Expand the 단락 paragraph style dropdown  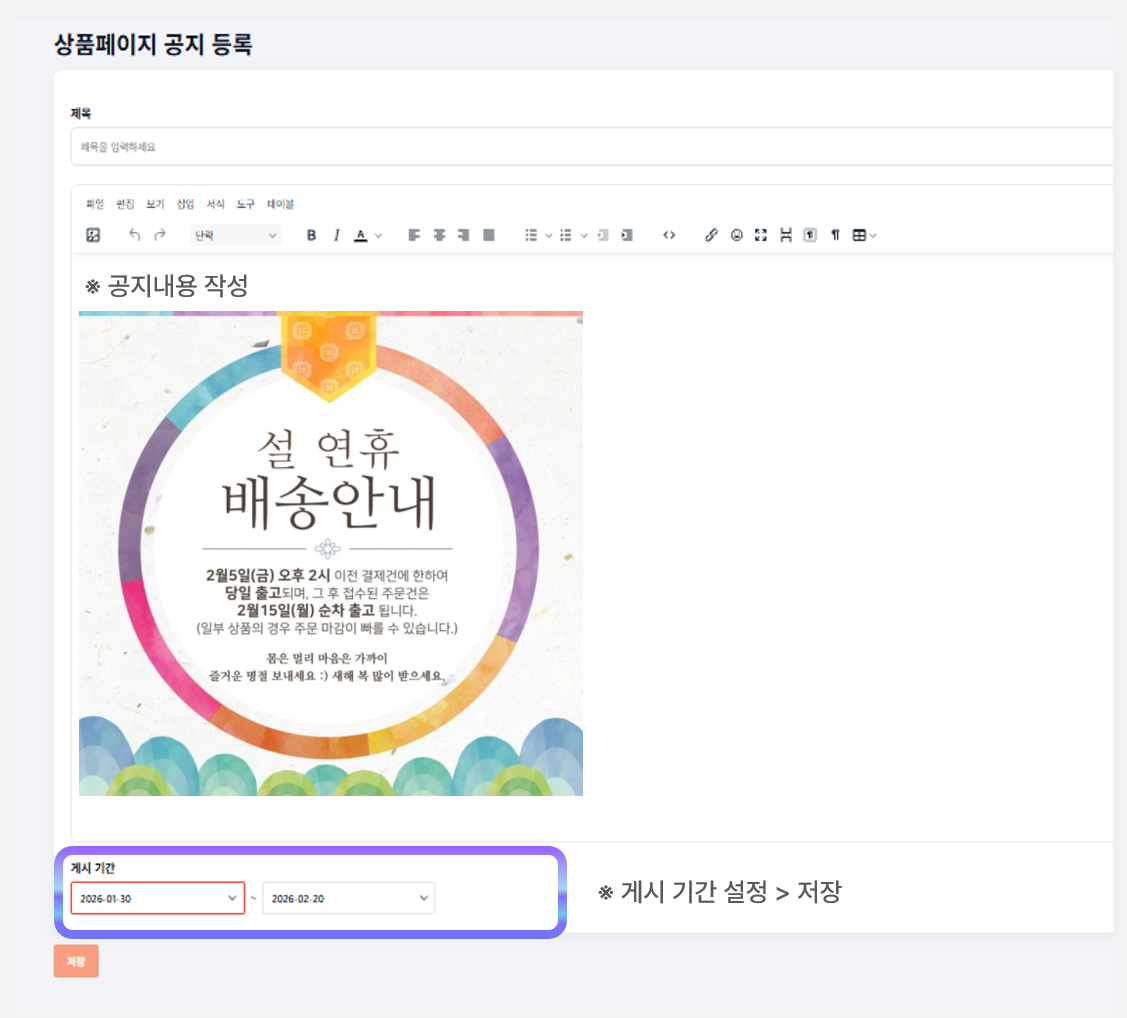click(236, 235)
